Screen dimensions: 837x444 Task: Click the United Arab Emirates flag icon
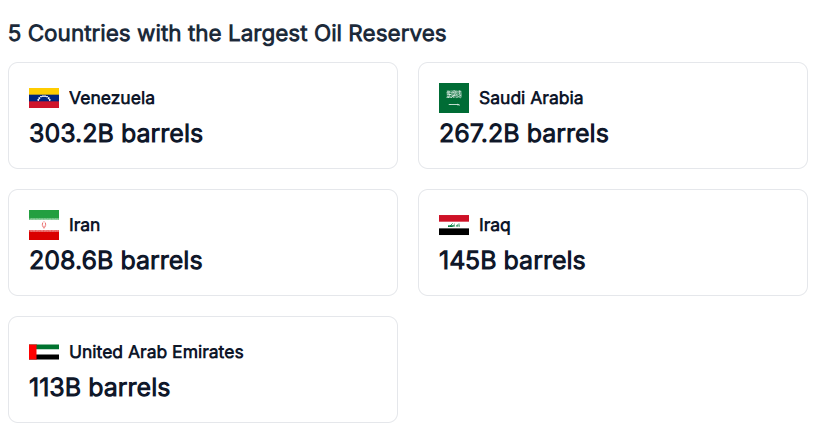(44, 352)
